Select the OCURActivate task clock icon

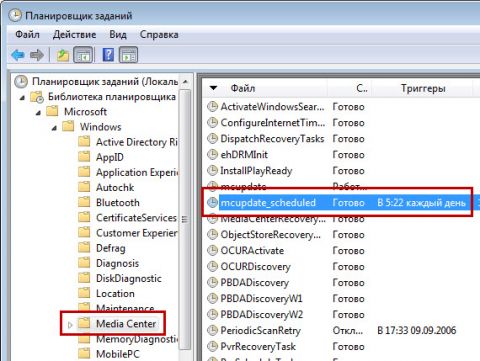click(x=212, y=251)
